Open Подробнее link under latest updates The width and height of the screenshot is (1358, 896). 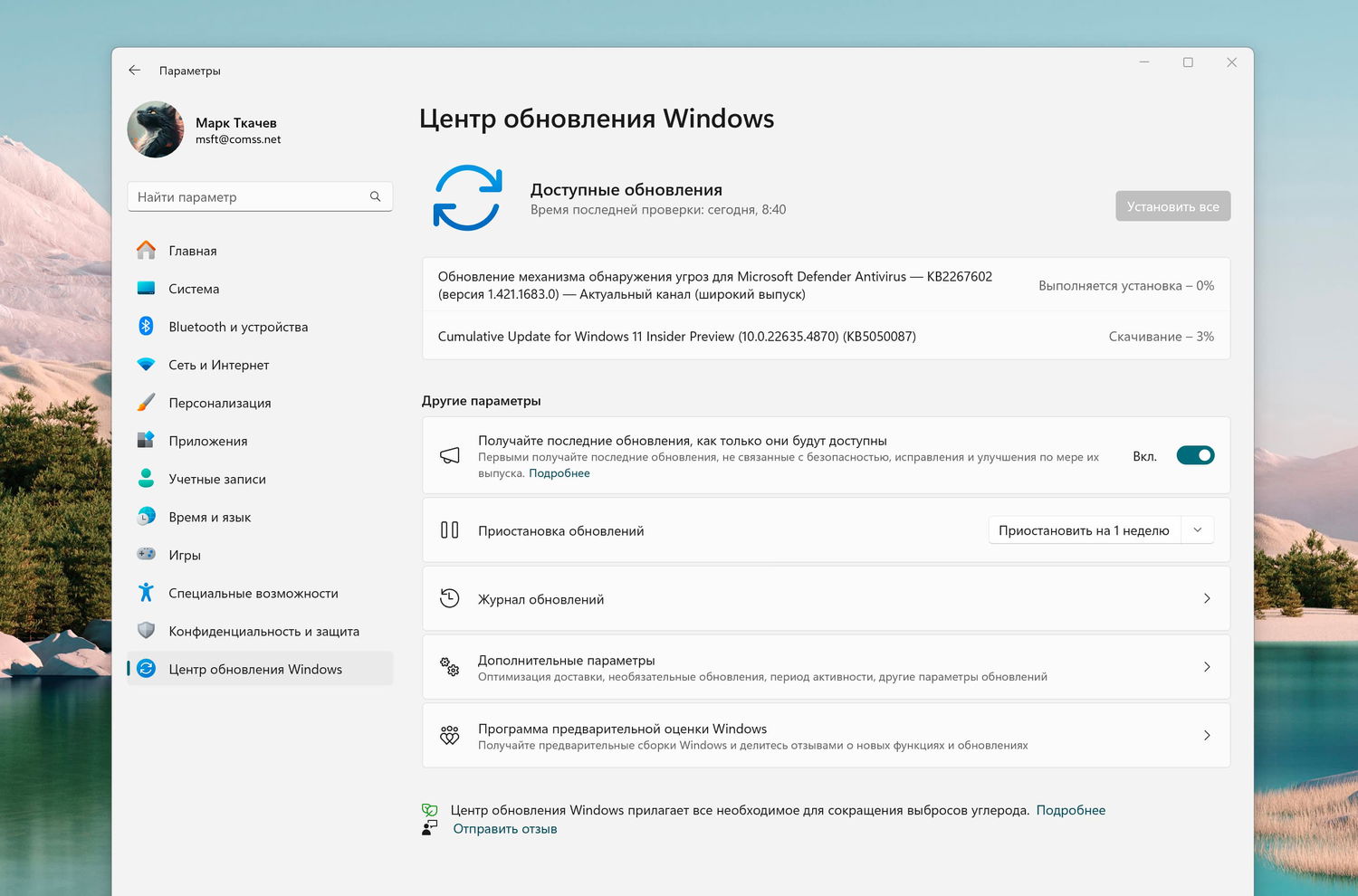(x=559, y=473)
